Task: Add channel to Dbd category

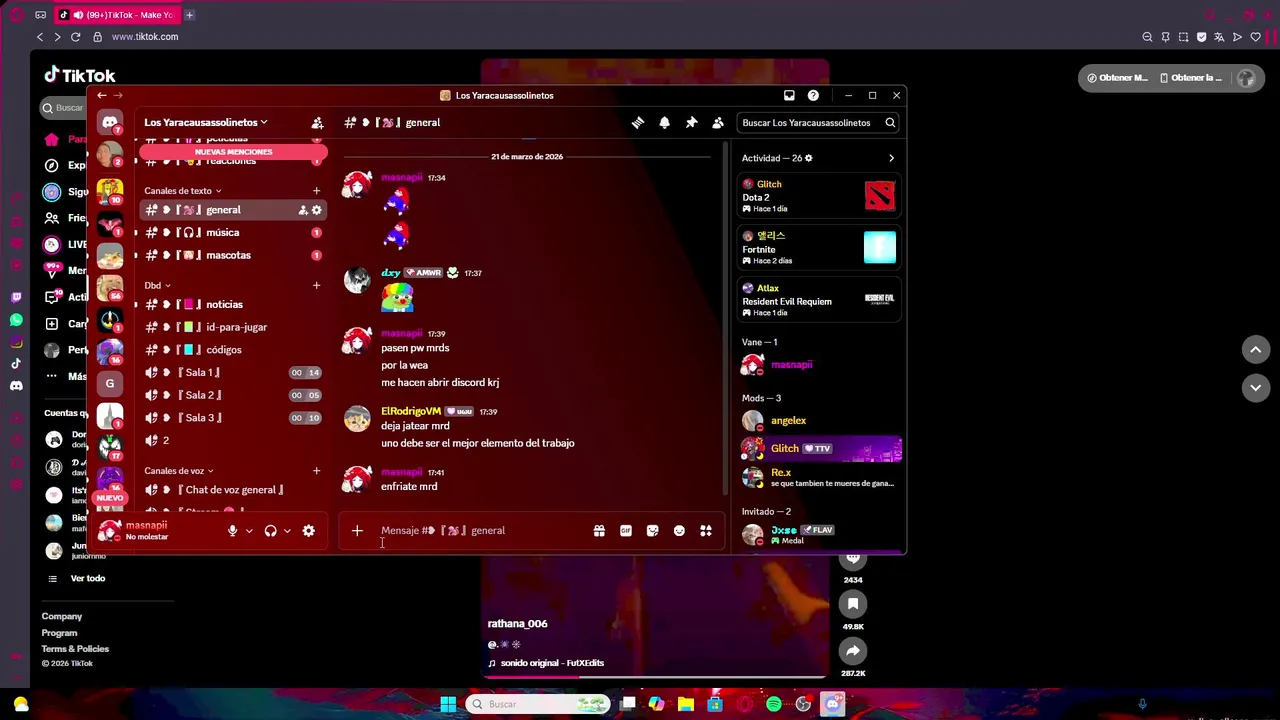Action: click(316, 286)
